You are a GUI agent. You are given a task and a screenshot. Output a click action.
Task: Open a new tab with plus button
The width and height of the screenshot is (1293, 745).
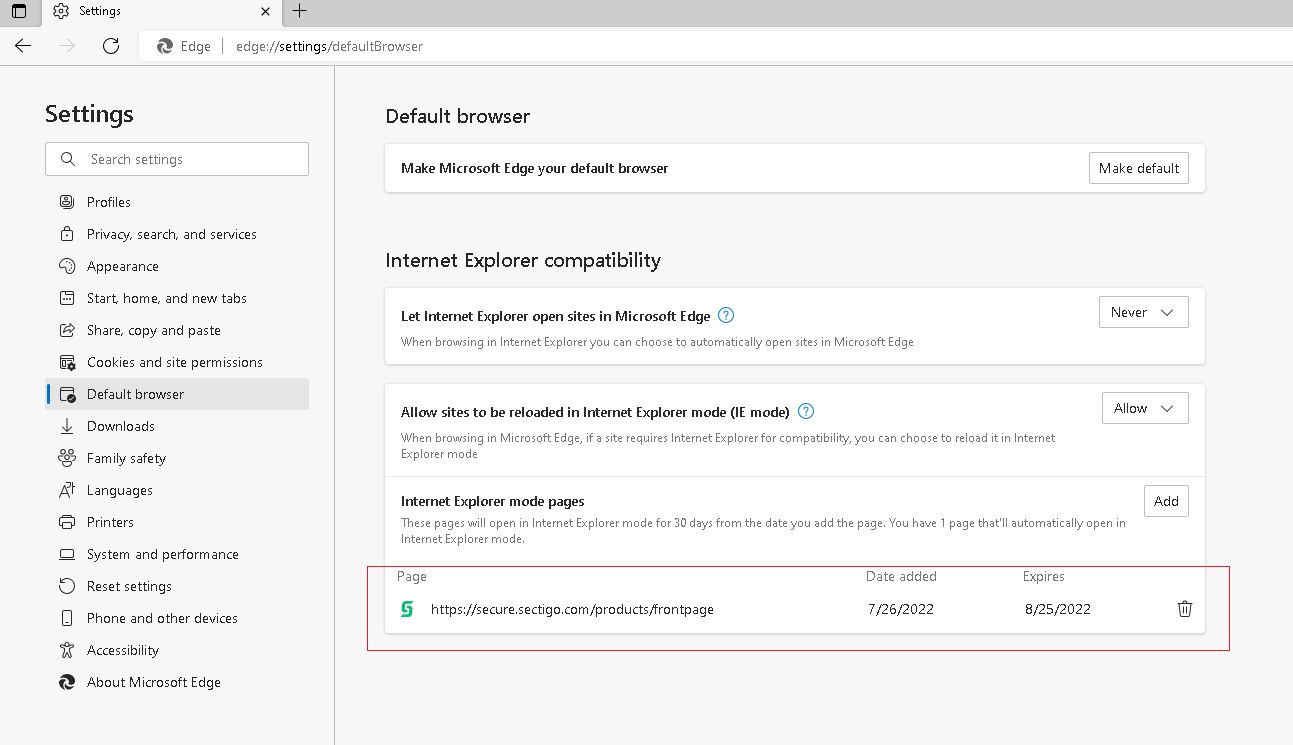tap(299, 12)
